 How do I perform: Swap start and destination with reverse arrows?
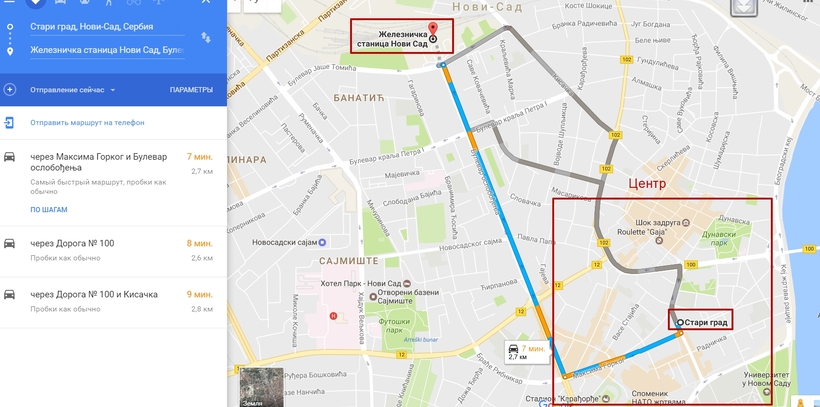(x=206, y=37)
